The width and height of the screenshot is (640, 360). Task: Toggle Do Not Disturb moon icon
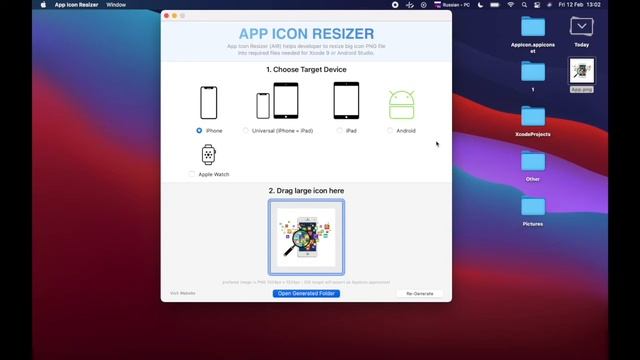(x=480, y=5)
